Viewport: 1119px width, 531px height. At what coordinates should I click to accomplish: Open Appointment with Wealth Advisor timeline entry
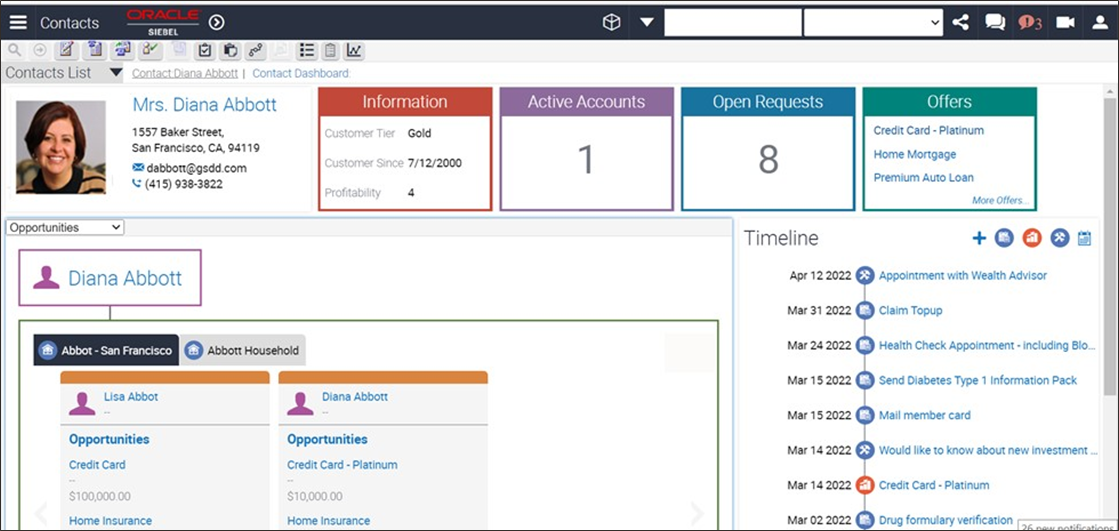pyautogui.click(x=963, y=275)
